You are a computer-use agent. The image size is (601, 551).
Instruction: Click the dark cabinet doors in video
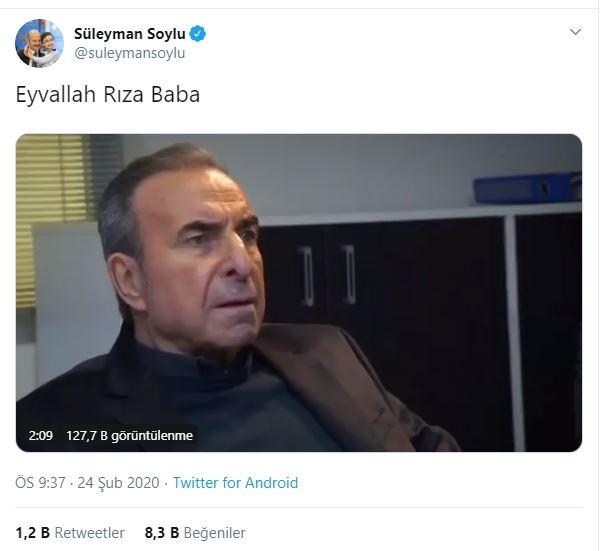point(383,307)
